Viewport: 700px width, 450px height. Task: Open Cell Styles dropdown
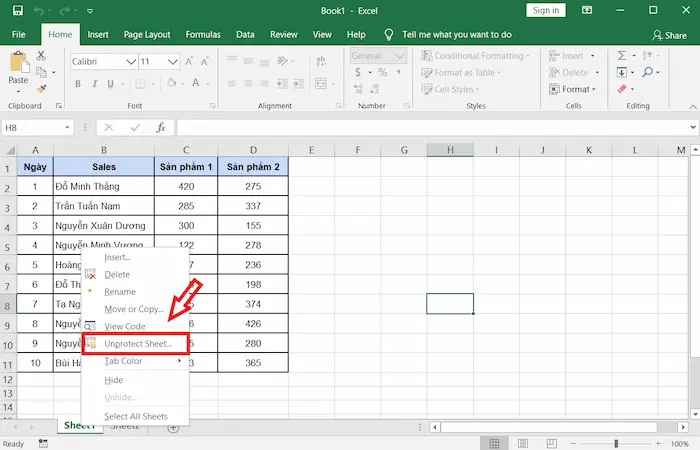click(450, 89)
